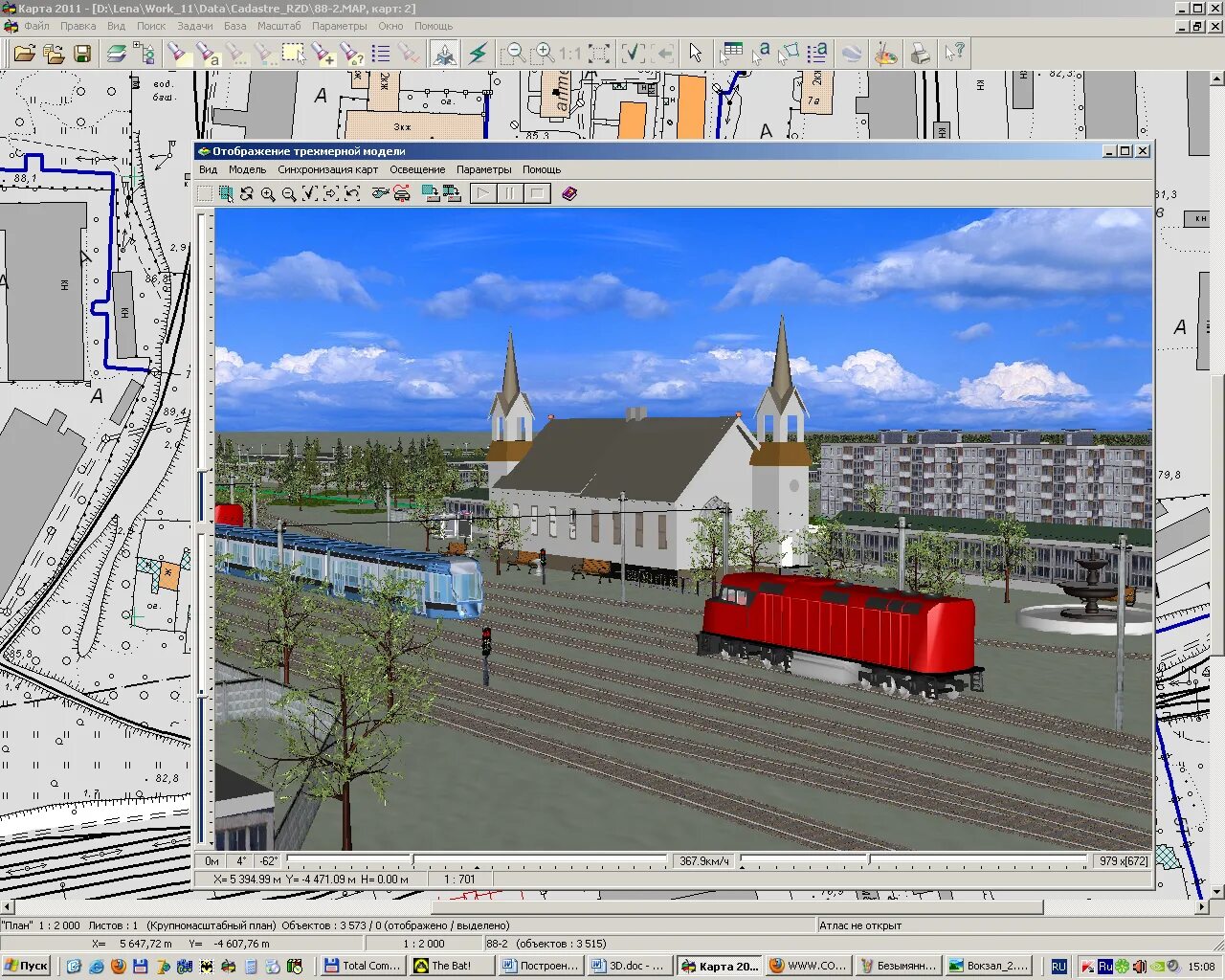Switch to the Вокзал_2... taskbar button

tap(989, 966)
